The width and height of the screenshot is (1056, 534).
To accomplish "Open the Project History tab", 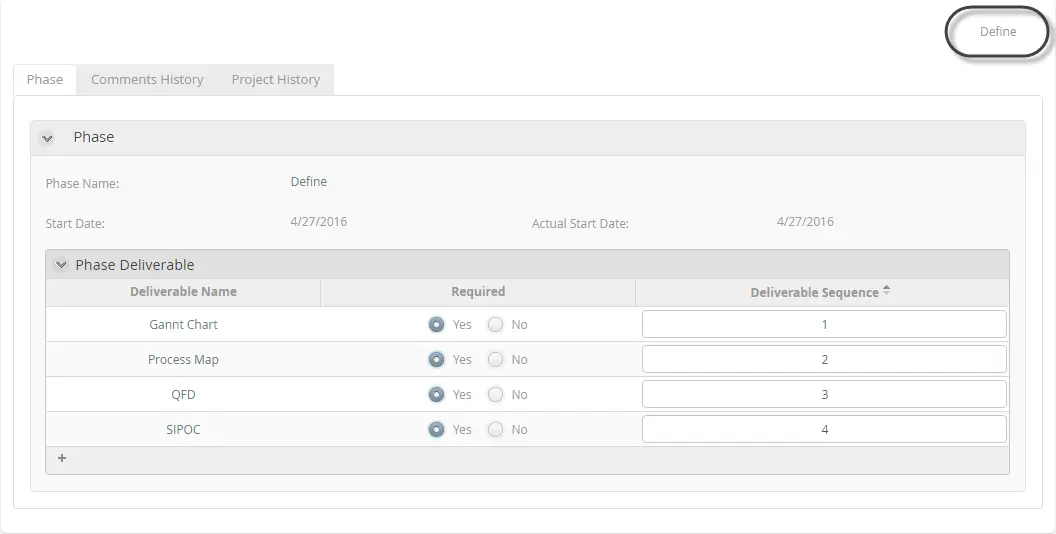I will [x=275, y=79].
